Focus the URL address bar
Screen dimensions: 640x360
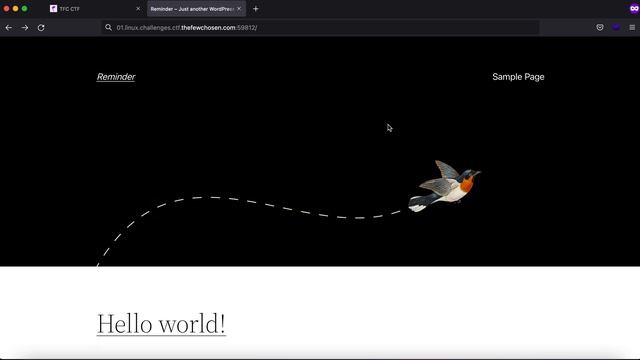pos(320,27)
